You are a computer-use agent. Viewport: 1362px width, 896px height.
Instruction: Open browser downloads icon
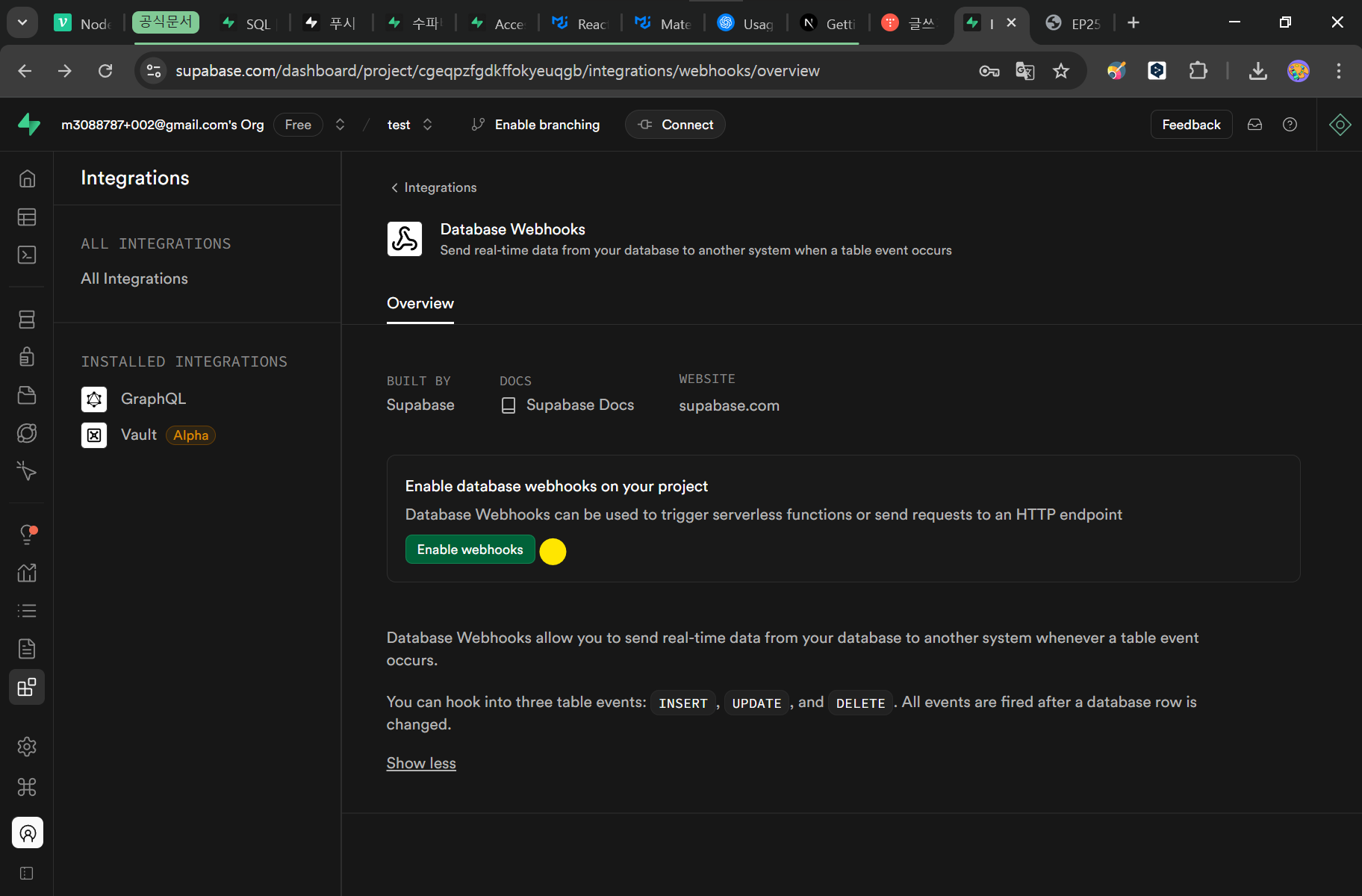(1257, 71)
